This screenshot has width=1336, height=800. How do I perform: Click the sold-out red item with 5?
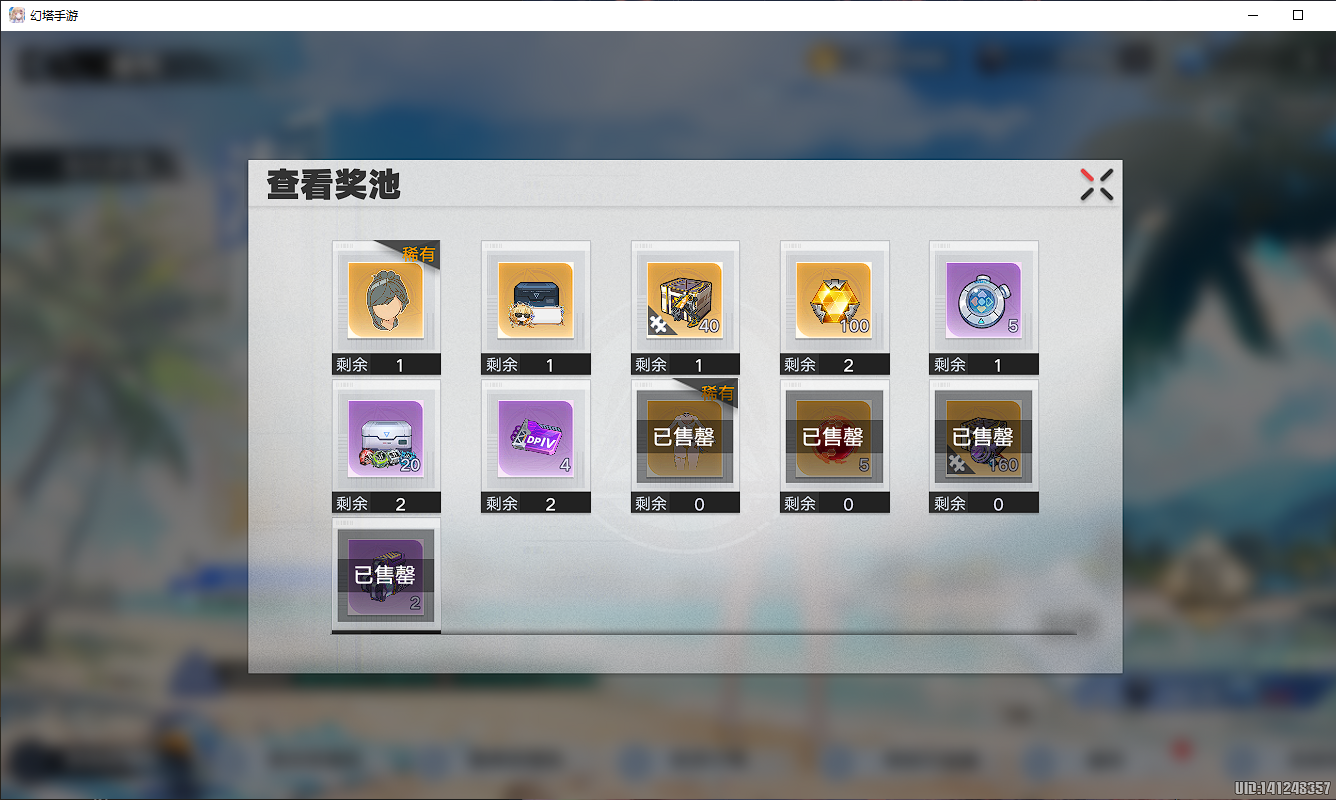tap(835, 439)
